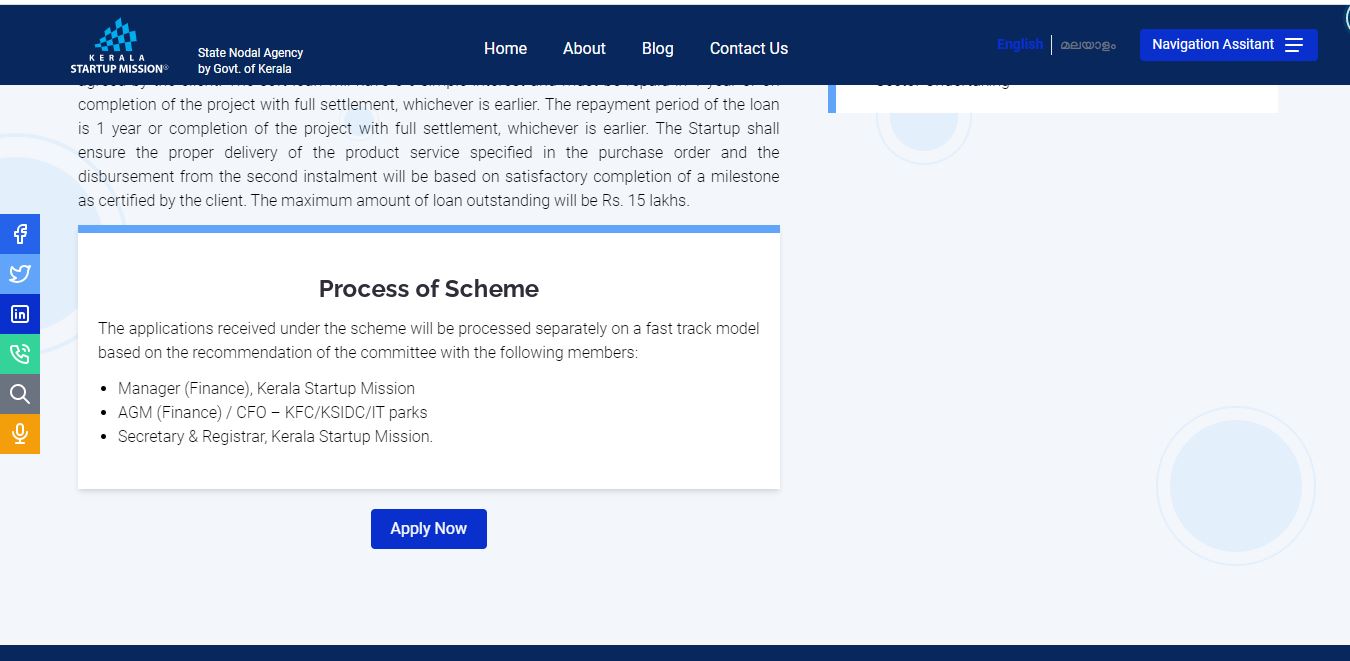1350x661 pixels.
Task: Visit the Contact Us page
Action: 748,48
